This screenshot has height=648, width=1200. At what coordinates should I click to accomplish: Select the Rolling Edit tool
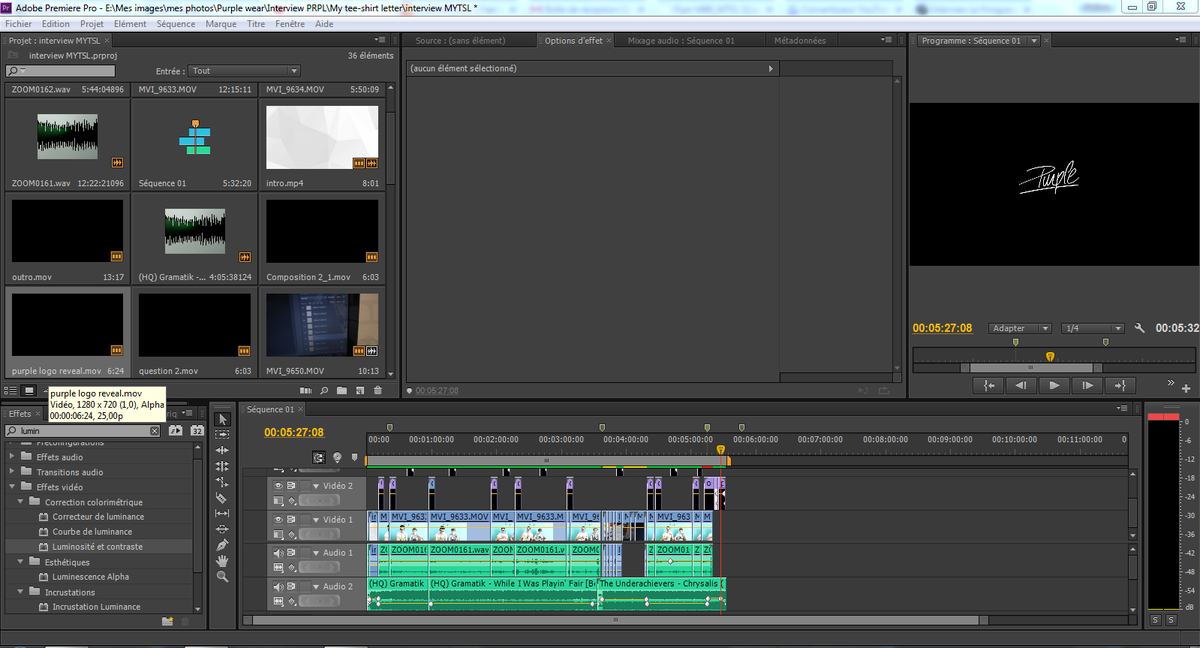click(223, 467)
